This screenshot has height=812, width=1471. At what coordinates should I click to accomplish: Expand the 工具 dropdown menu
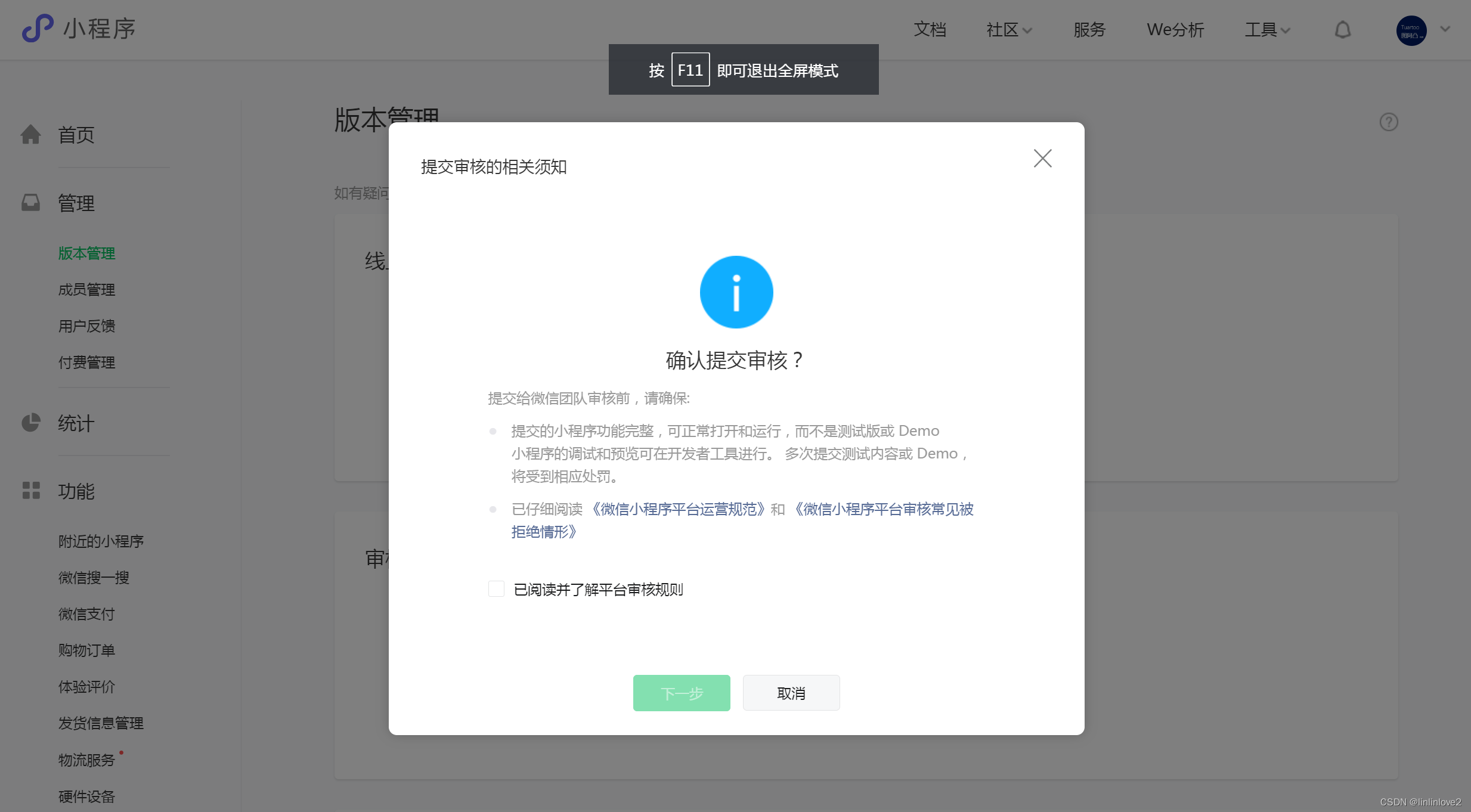click(1267, 30)
